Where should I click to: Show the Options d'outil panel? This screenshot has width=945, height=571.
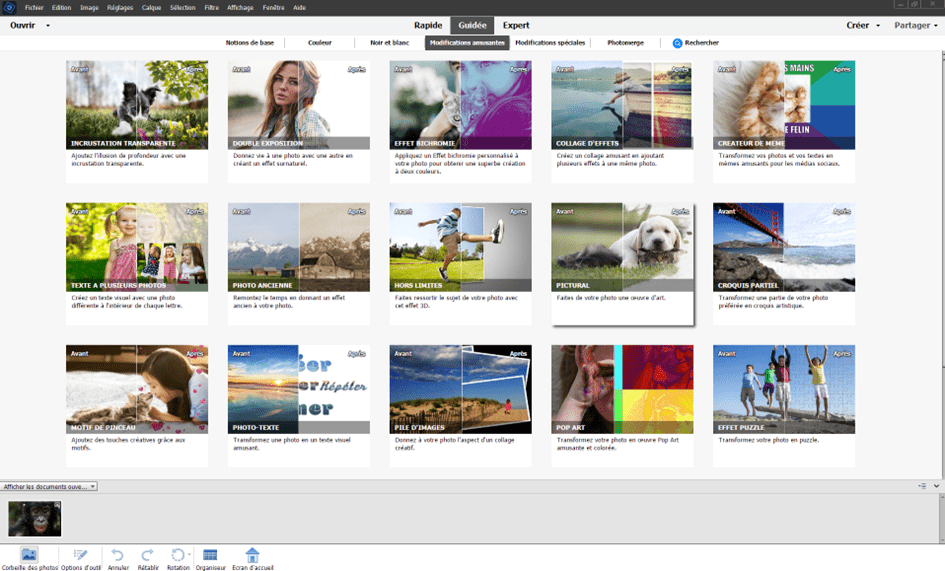[x=81, y=558]
